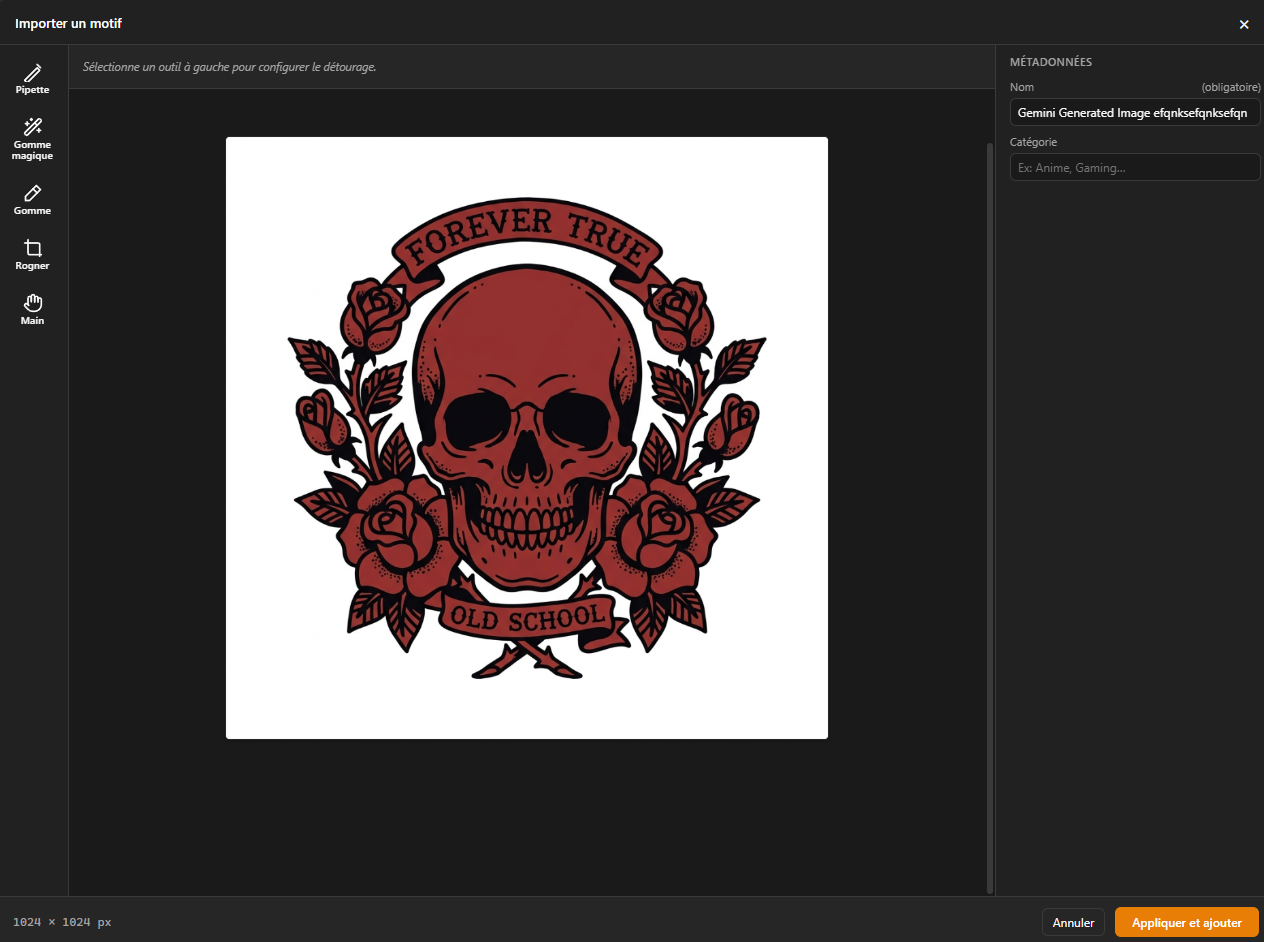
Task: Click the skull image preview
Action: [527, 438]
